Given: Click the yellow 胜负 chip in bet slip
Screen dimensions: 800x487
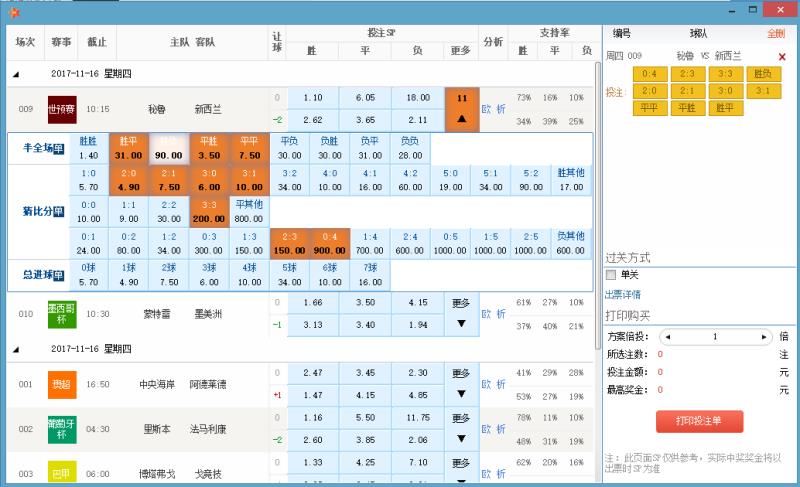Looking at the screenshot, I should click(763, 74).
